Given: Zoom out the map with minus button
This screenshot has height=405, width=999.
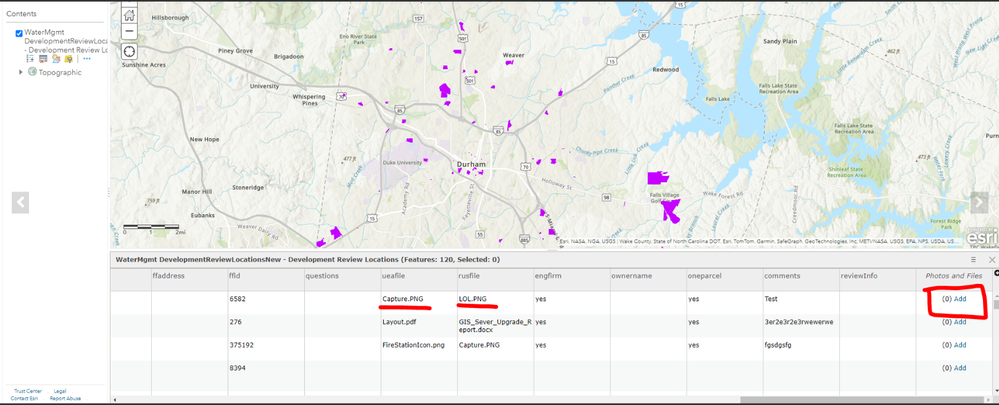Looking at the screenshot, I should (x=129, y=31).
